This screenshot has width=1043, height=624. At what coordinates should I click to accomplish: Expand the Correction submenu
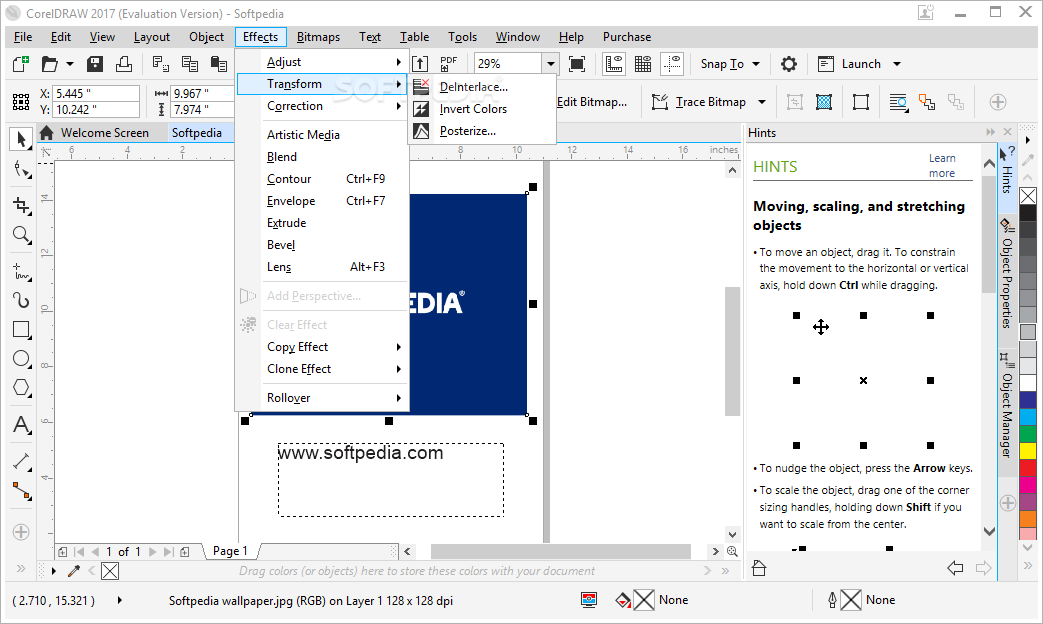322,106
